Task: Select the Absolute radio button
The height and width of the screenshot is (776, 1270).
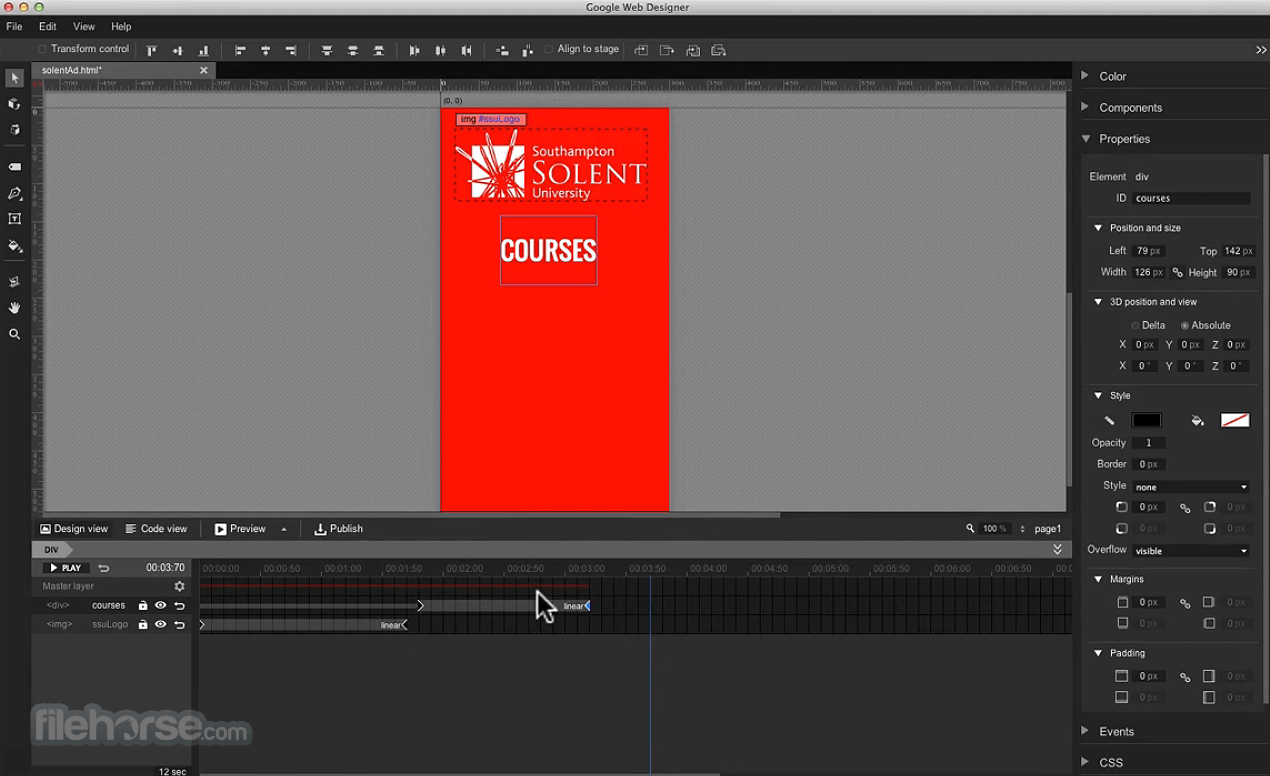Action: (1185, 326)
